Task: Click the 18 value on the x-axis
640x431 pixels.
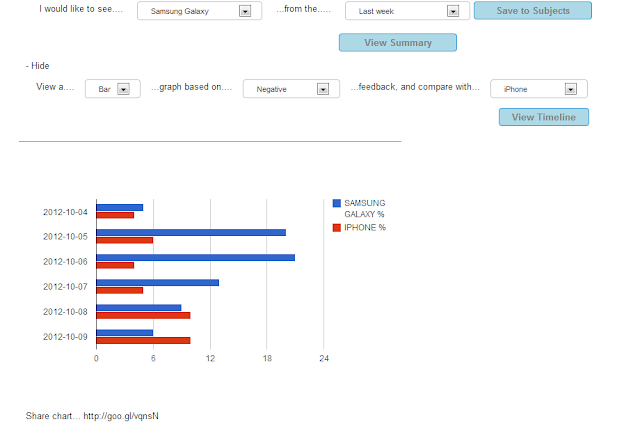Action: 267,358
